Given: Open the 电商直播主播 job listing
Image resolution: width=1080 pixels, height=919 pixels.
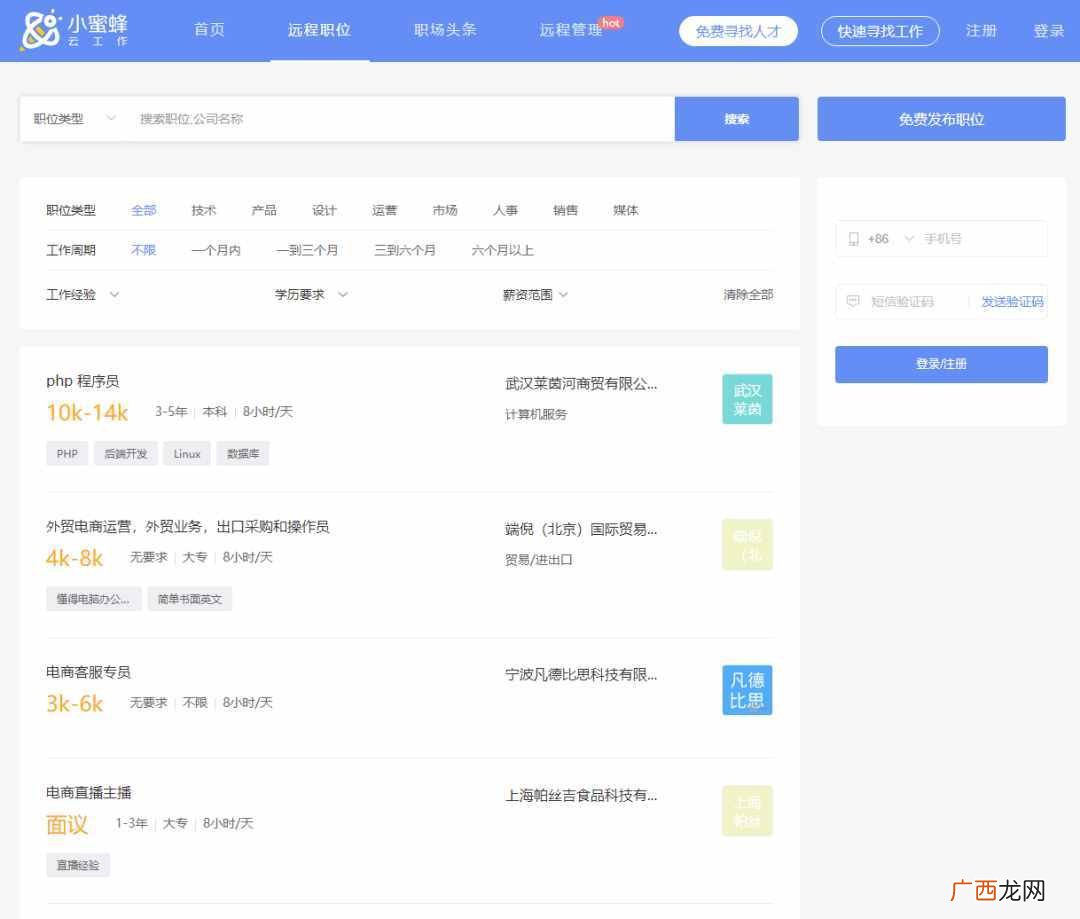Looking at the screenshot, I should coord(88,793).
